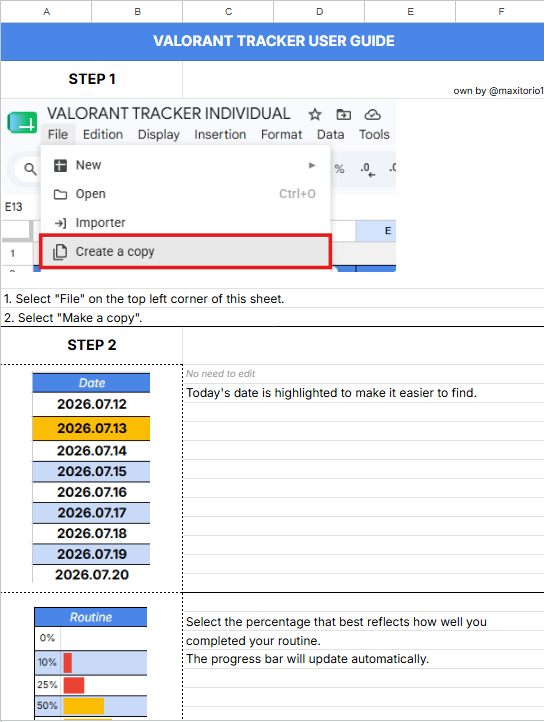This screenshot has width=544, height=722.
Task: Click the 25% routine value
Action: (x=47, y=685)
